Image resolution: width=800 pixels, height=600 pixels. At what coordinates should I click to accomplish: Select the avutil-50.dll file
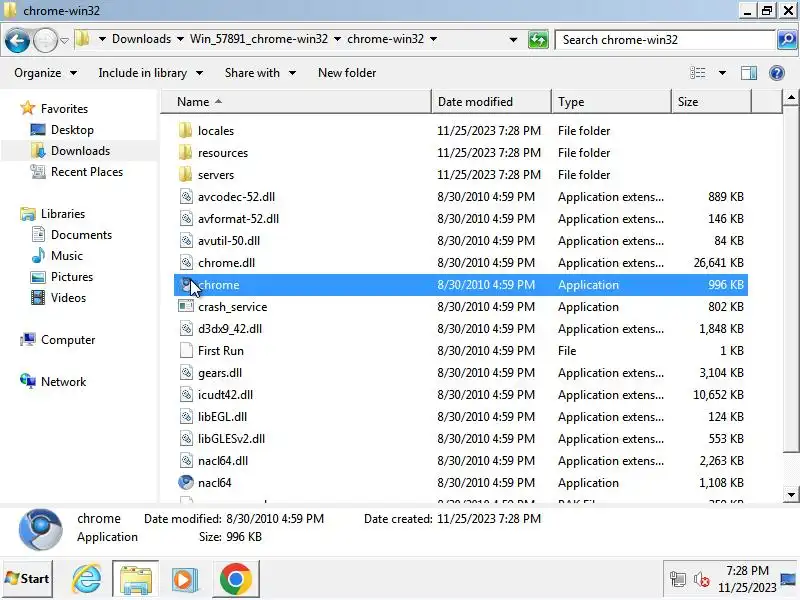(x=461, y=240)
